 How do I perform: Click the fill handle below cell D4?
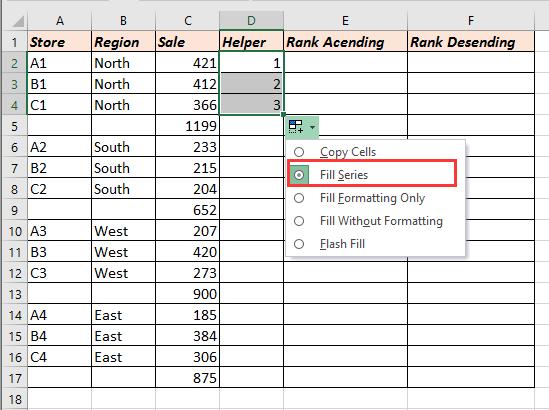pos(283,114)
